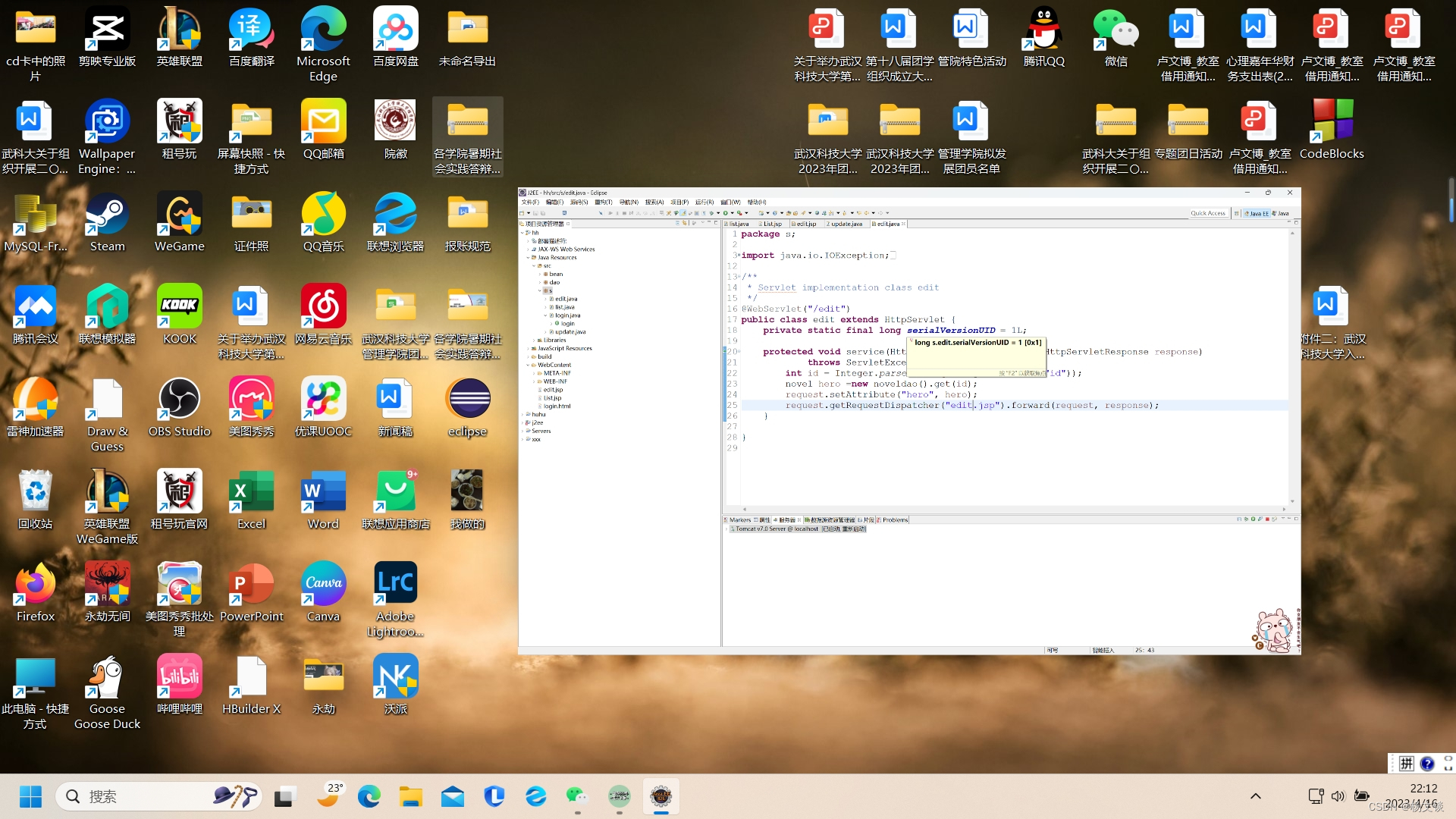Select the Wallpaper Engine desktop icon
The width and height of the screenshot is (1456, 819).
click(107, 138)
